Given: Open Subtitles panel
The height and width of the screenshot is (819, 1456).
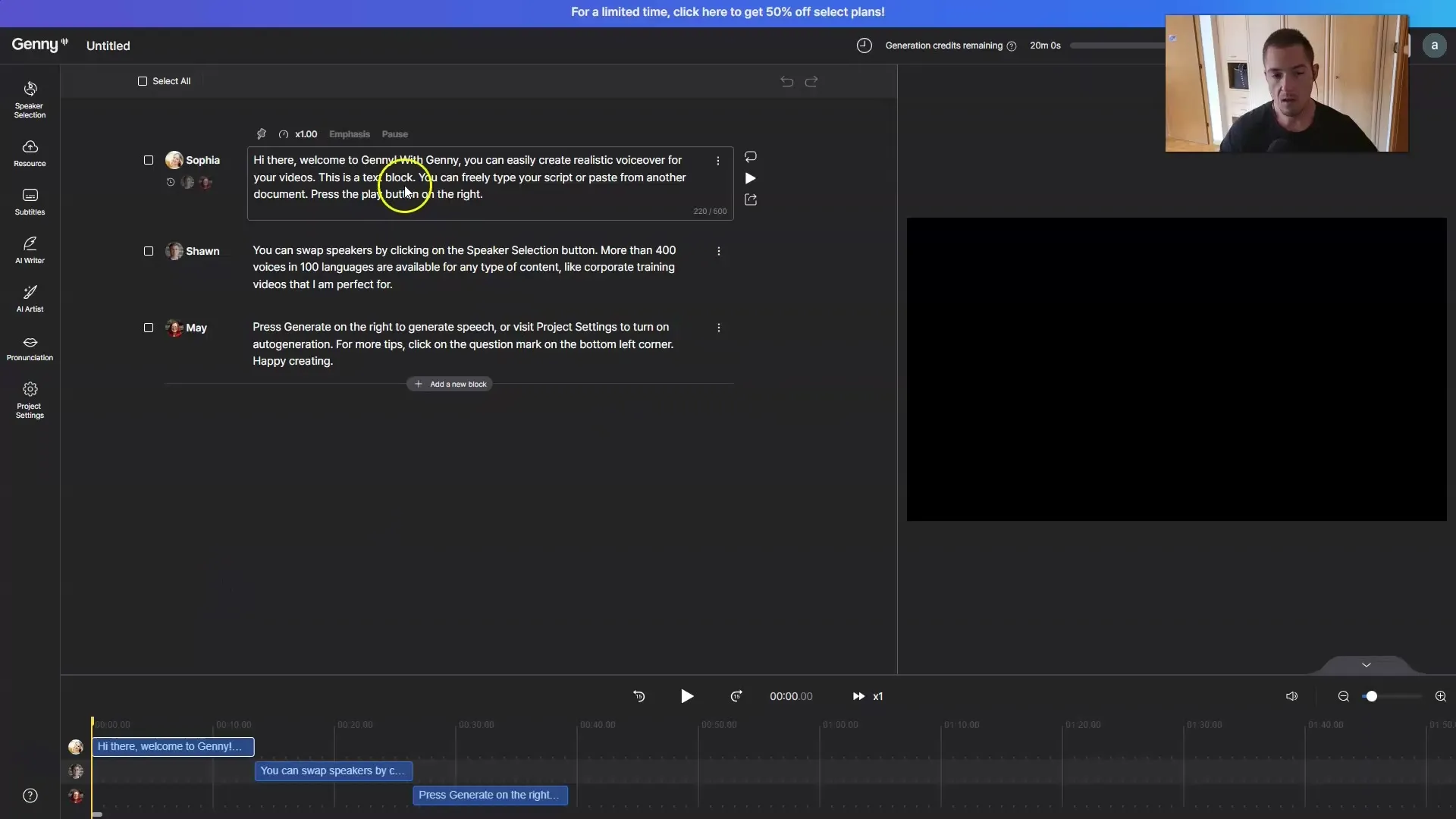Looking at the screenshot, I should pos(29,203).
